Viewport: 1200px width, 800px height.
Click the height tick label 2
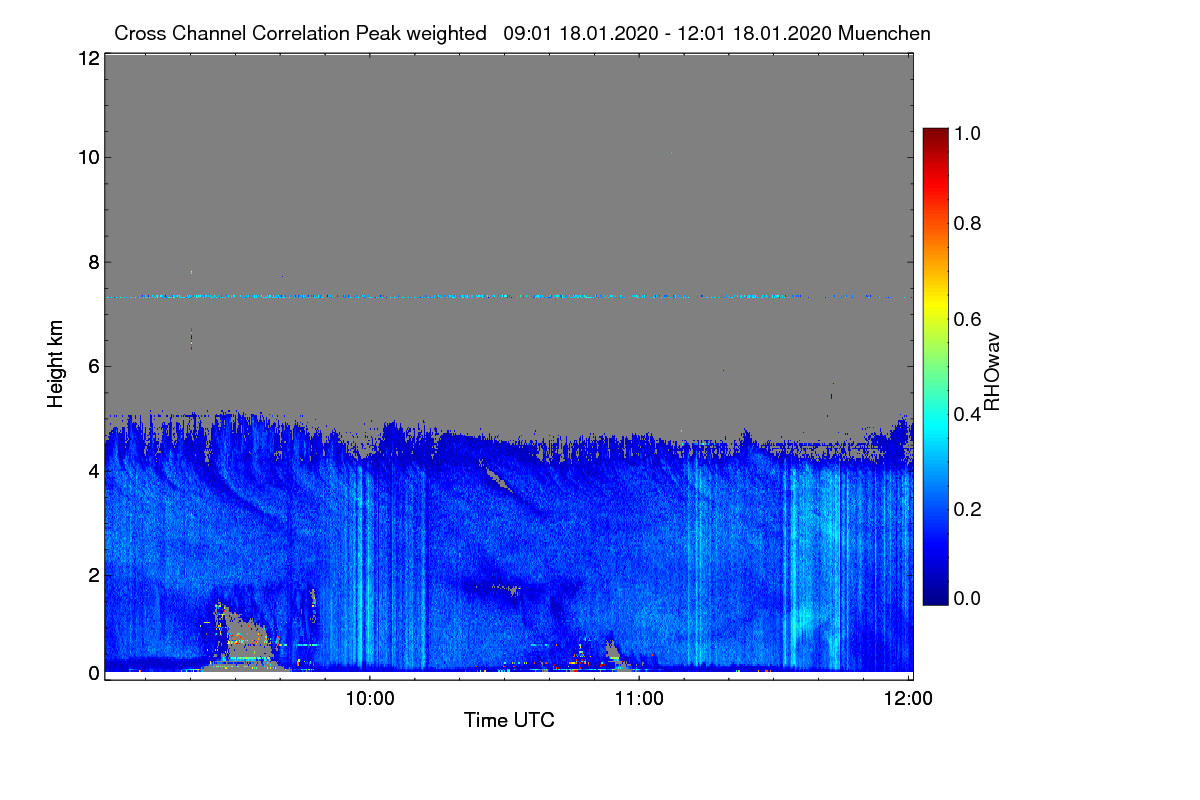pyautogui.click(x=93, y=574)
